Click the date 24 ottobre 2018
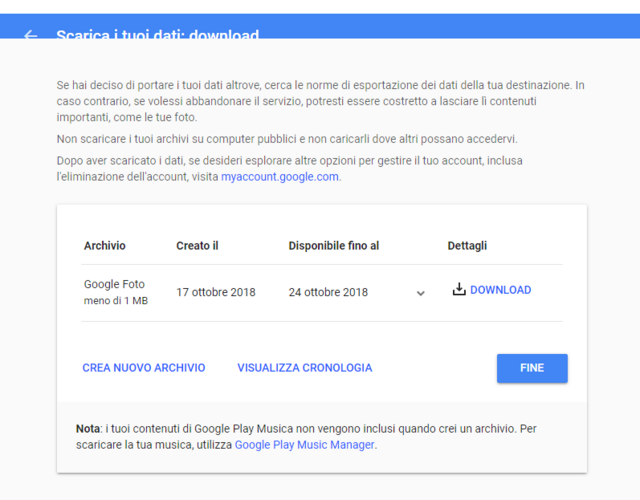This screenshot has width=640, height=500. pos(328,292)
